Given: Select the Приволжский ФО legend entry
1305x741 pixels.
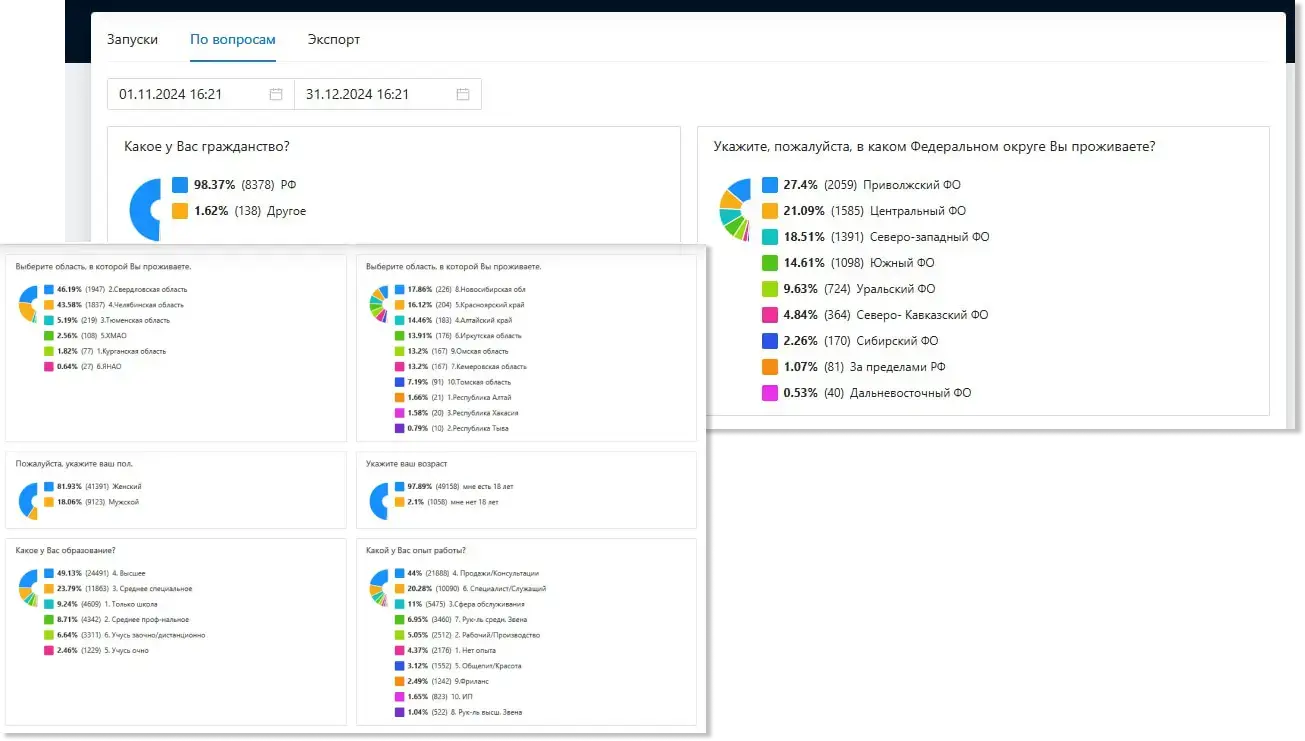Looking at the screenshot, I should tap(861, 185).
